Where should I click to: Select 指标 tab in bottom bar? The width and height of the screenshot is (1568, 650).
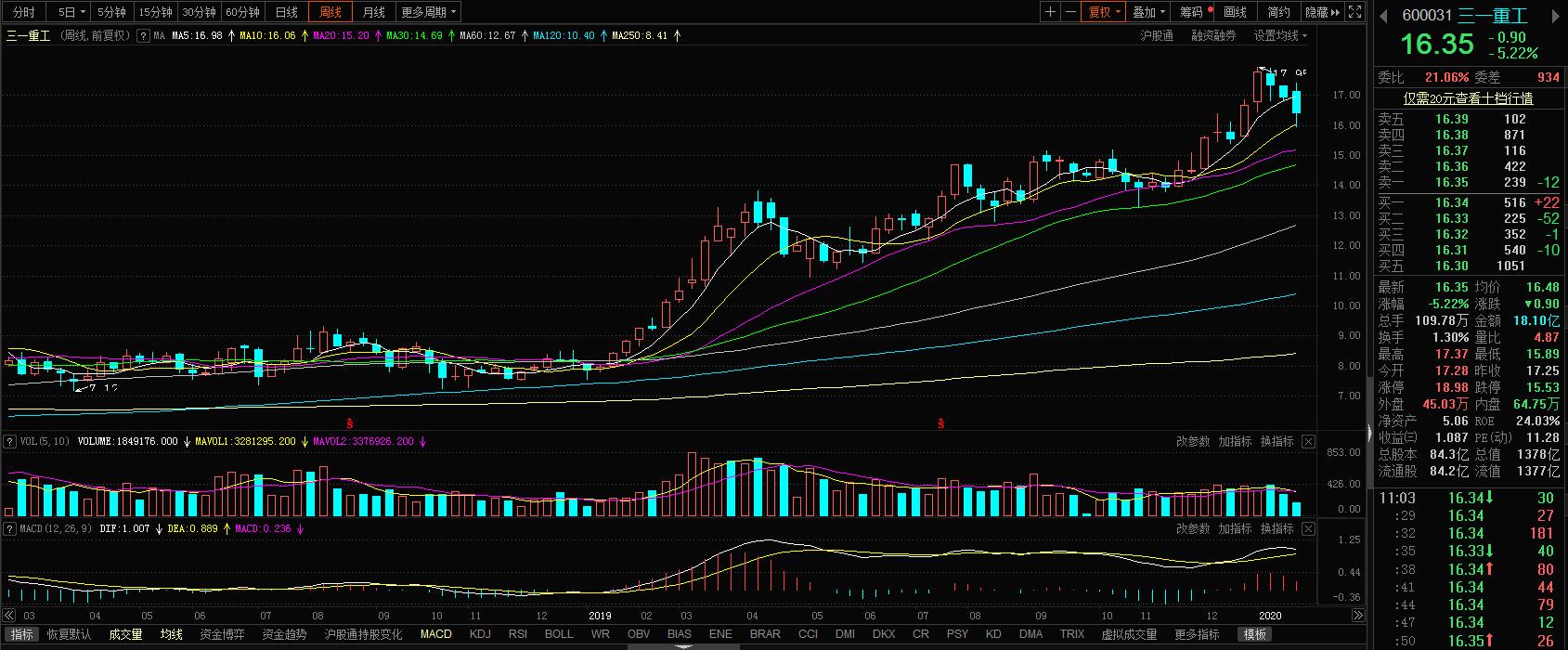21,634
